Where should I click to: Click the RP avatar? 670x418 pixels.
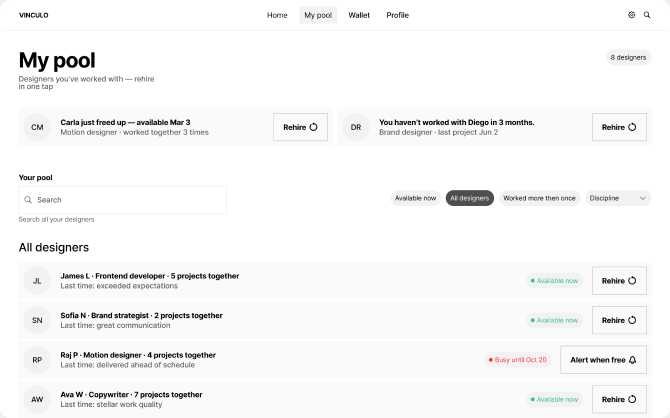(37, 360)
